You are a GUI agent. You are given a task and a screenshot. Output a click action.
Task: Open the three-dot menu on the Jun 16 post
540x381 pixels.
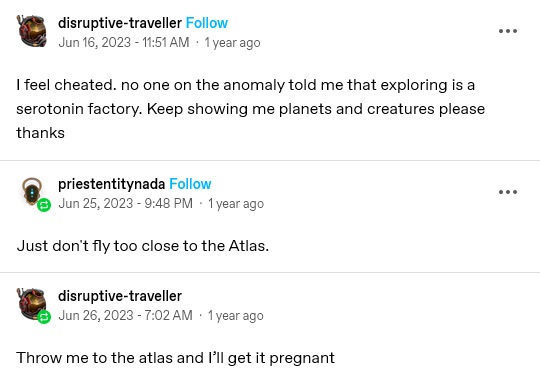click(508, 31)
